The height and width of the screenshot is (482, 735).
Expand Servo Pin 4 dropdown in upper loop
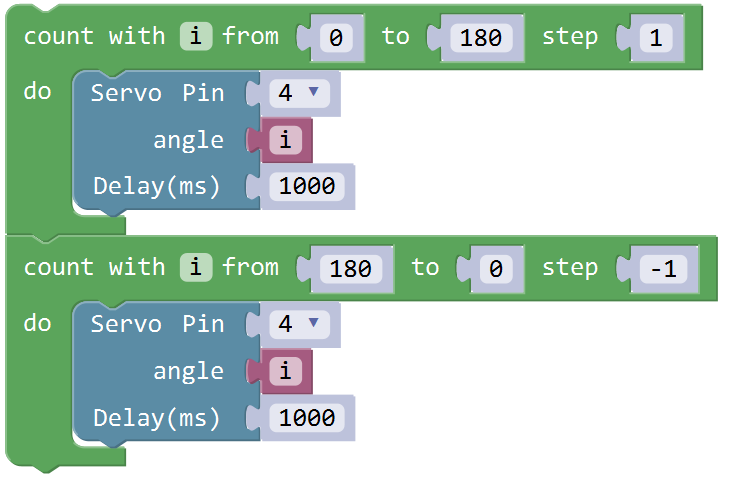299,93
